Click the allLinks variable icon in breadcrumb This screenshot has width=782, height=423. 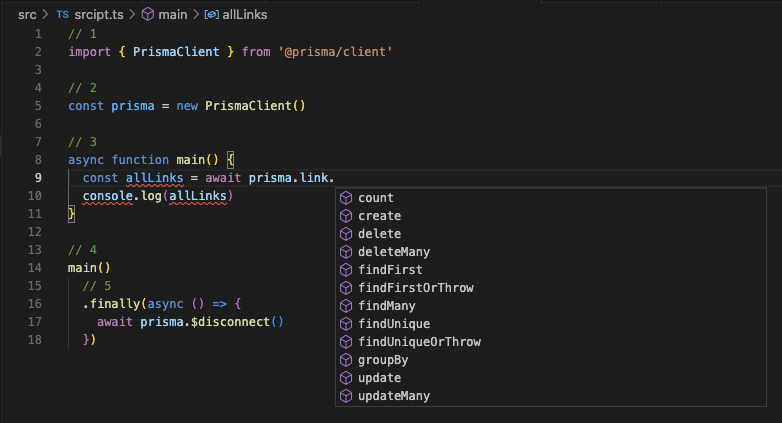pyautogui.click(x=212, y=15)
